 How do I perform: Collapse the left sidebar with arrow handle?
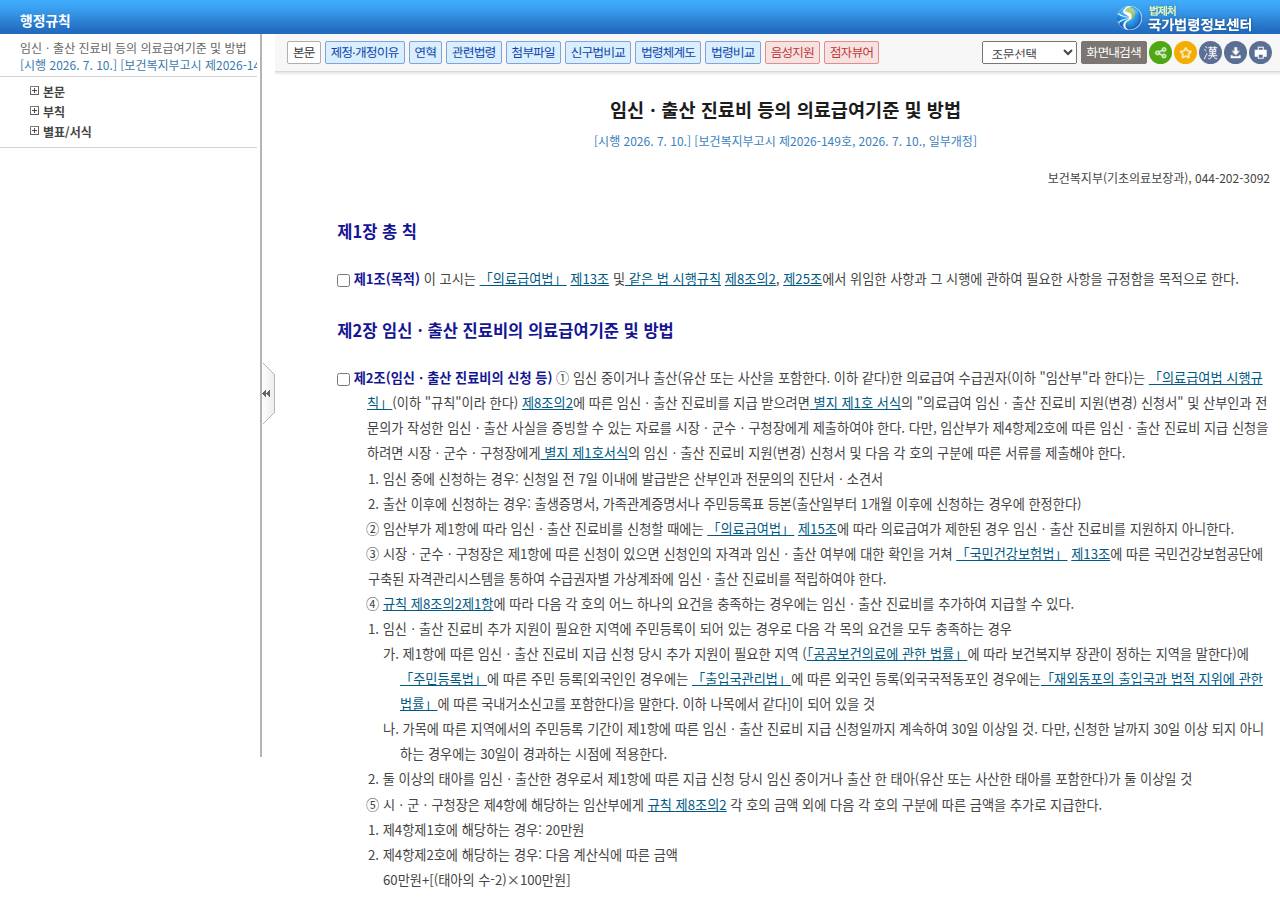pos(267,393)
